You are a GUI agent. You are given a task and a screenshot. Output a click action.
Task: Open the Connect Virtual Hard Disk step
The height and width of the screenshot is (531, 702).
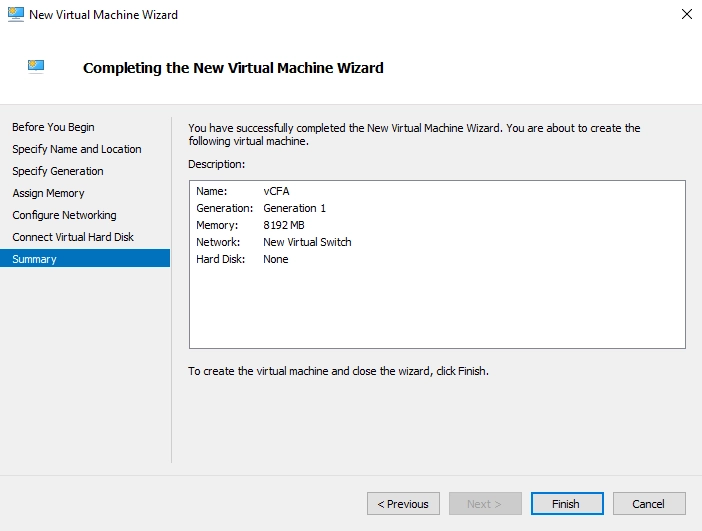pos(73,237)
